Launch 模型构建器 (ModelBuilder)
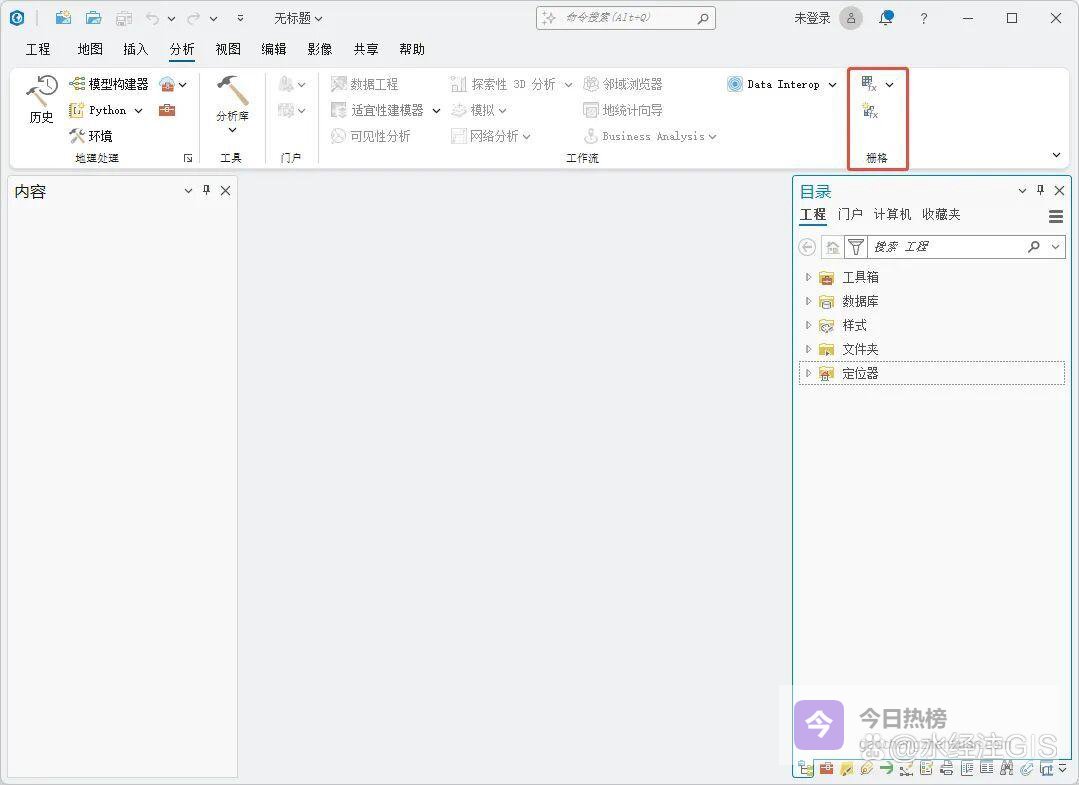Image resolution: width=1079 pixels, height=785 pixels. pyautogui.click(x=108, y=84)
